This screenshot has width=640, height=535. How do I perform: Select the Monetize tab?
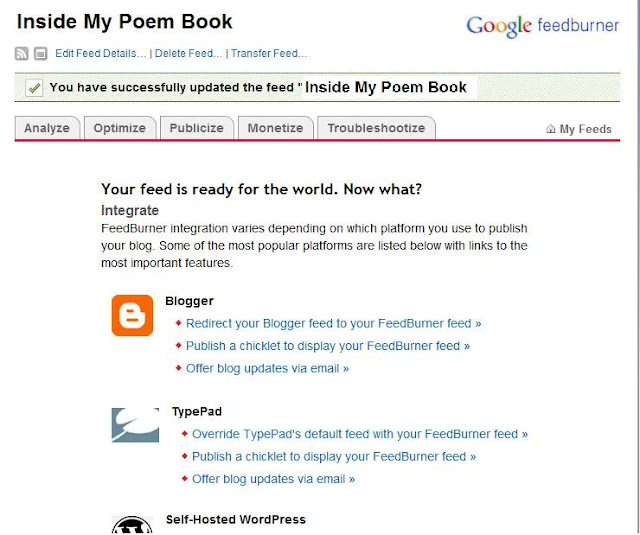(275, 128)
